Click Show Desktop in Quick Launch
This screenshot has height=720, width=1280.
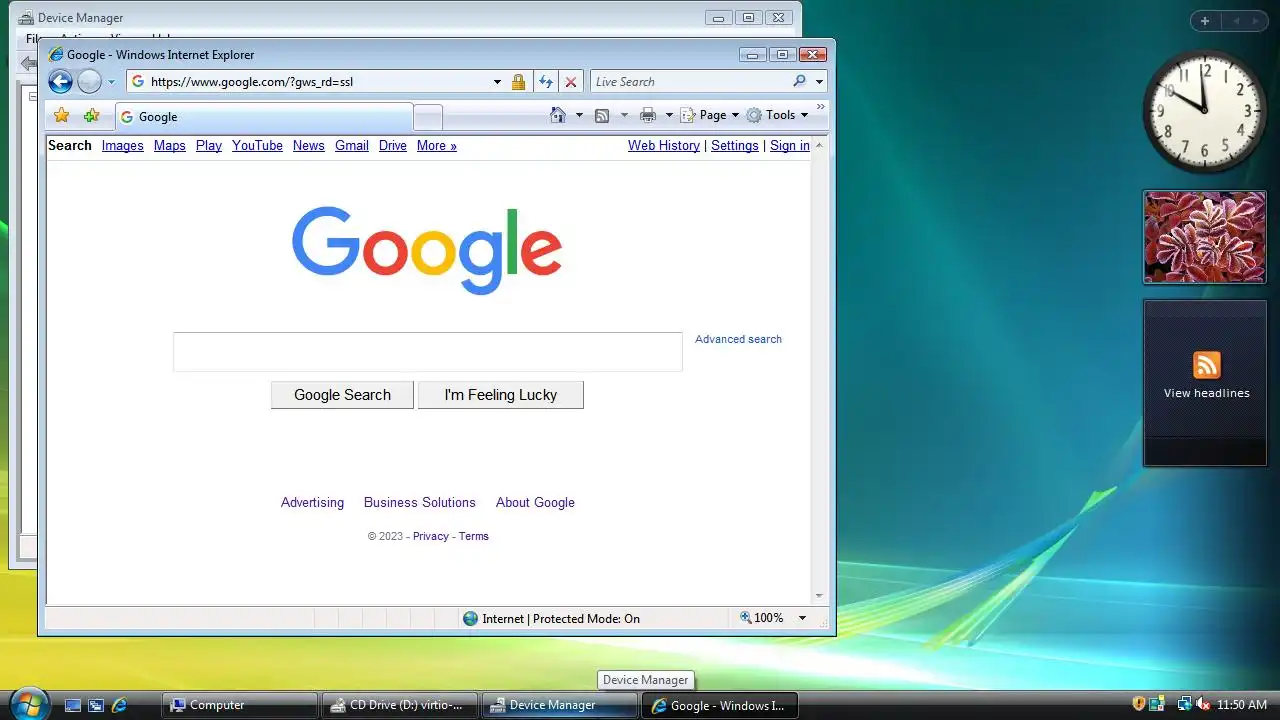click(72, 705)
